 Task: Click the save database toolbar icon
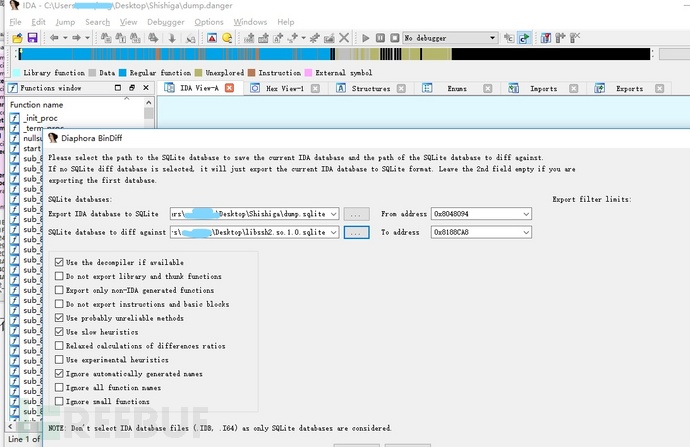[x=32, y=38]
